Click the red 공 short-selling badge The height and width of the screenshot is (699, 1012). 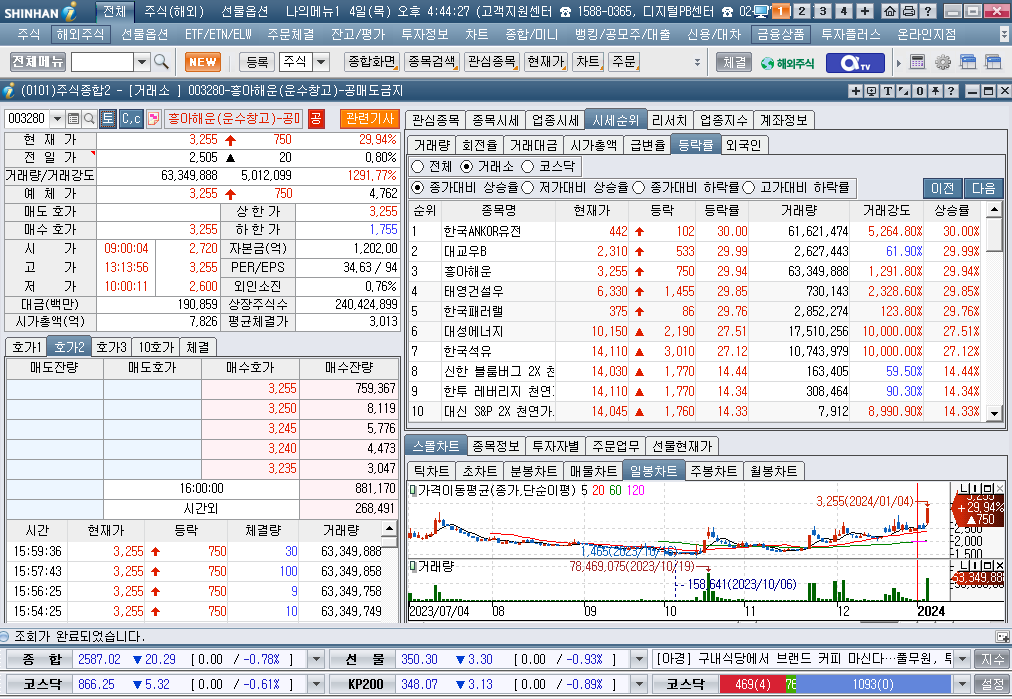click(316, 119)
